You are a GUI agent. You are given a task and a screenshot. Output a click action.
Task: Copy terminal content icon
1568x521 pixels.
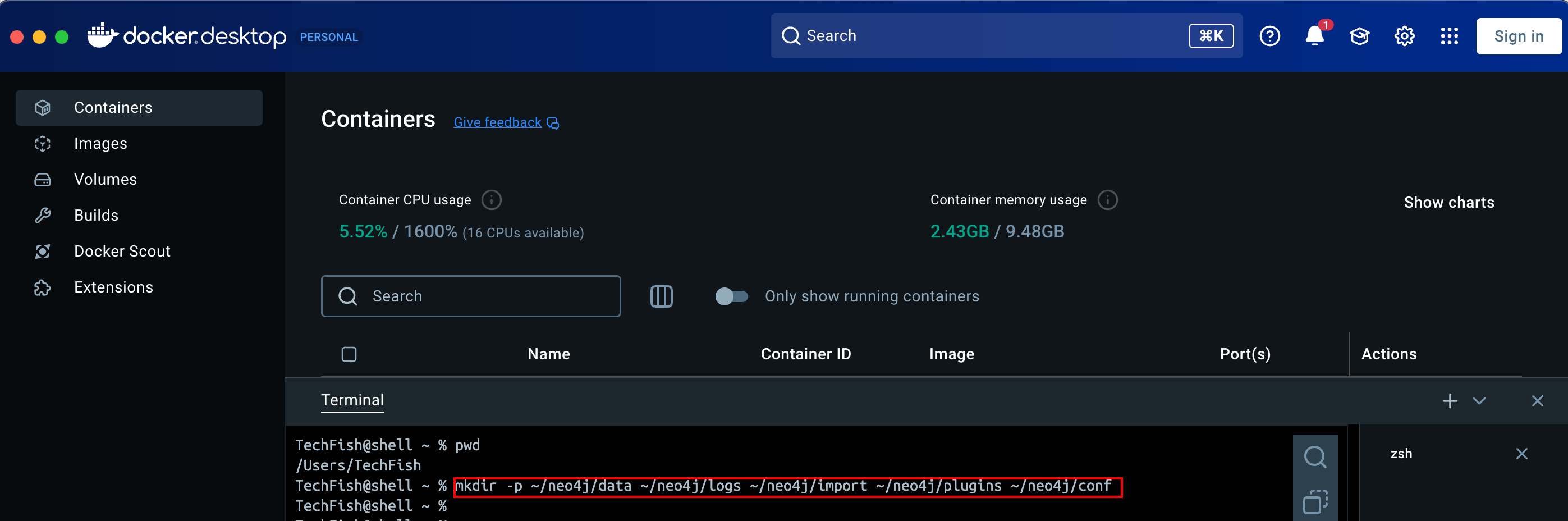pos(1315,502)
